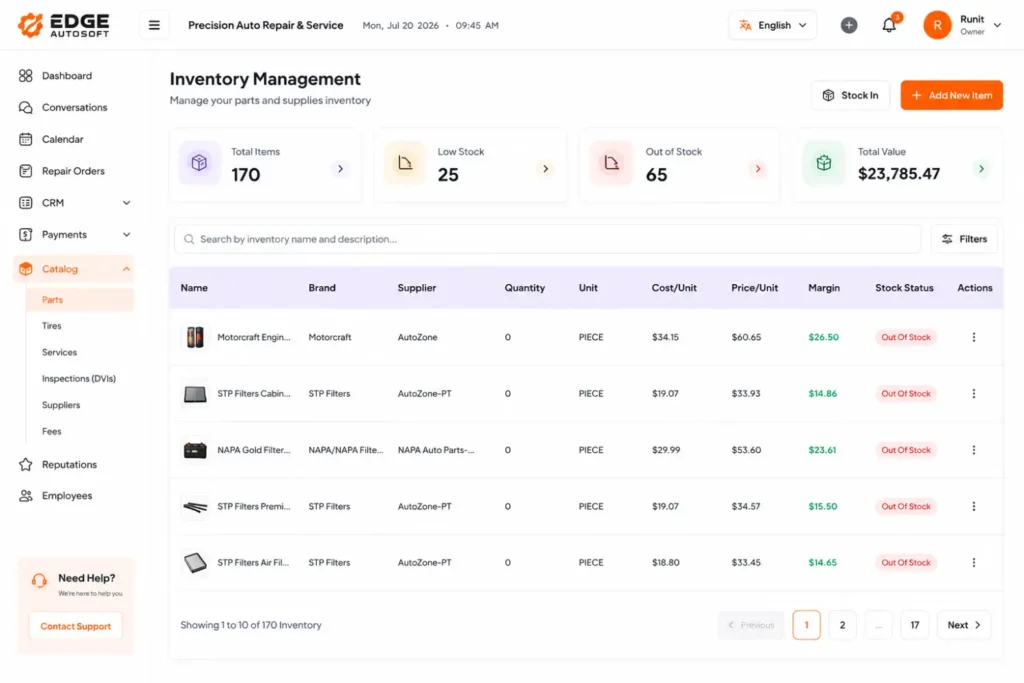Viewport: 1024px width, 683px height.
Task: Click the Low Stock card icon
Action: 405,163
